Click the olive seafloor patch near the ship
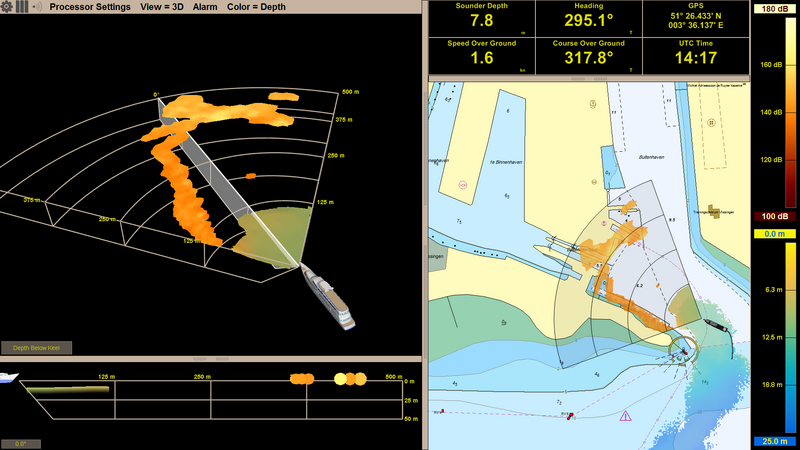 pyautogui.click(x=273, y=235)
